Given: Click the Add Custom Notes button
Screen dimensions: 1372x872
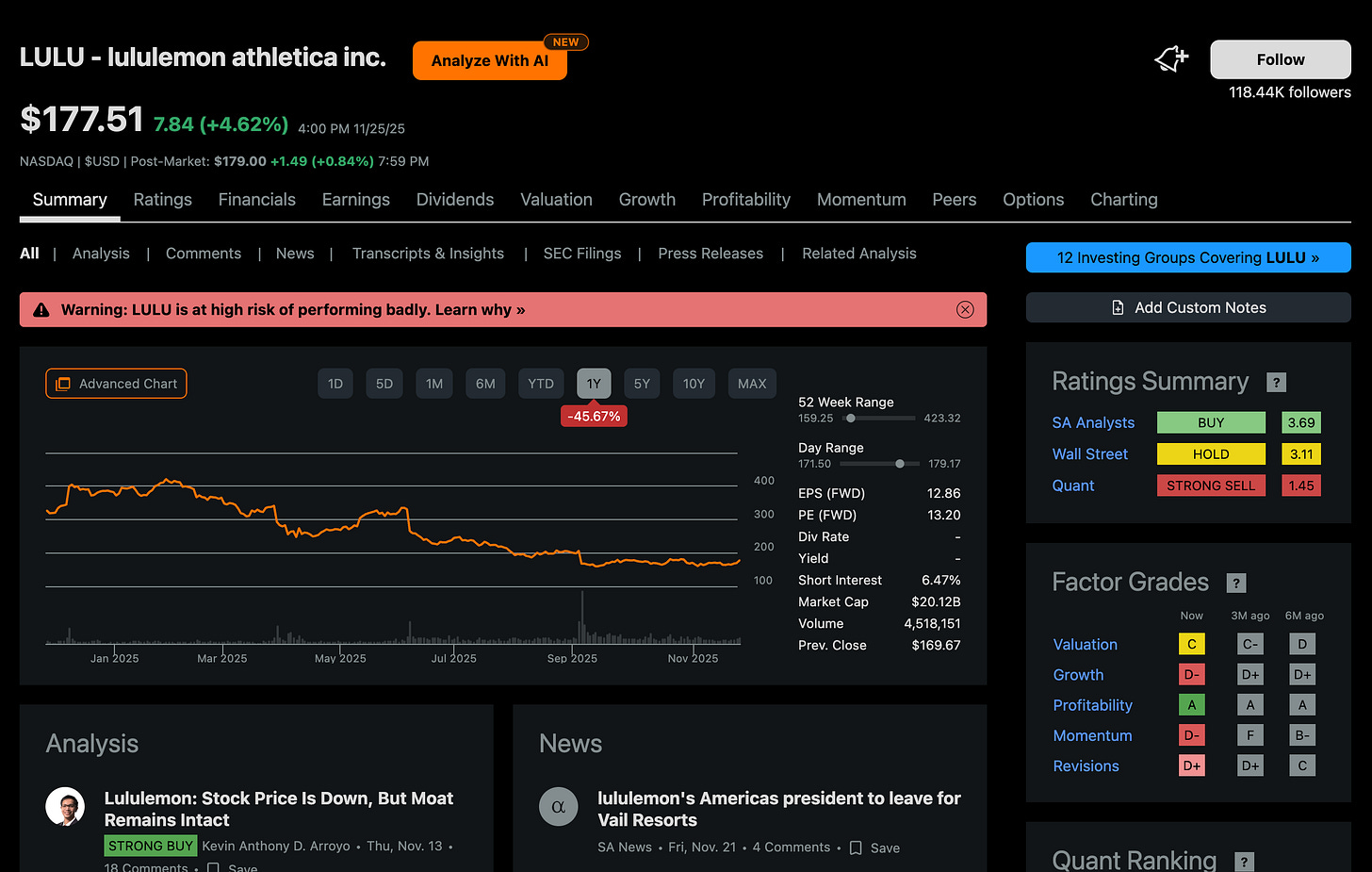Looking at the screenshot, I should [x=1188, y=307].
